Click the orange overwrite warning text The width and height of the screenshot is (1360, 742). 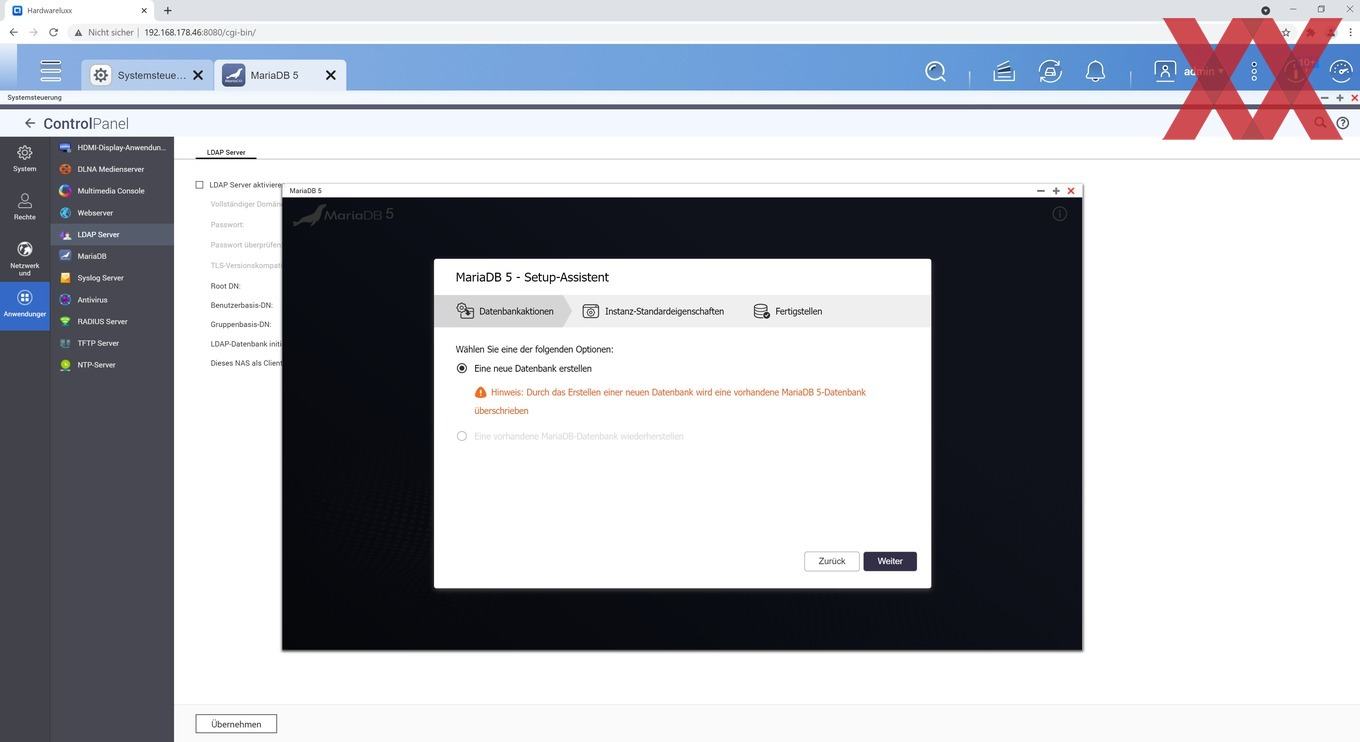pos(670,401)
